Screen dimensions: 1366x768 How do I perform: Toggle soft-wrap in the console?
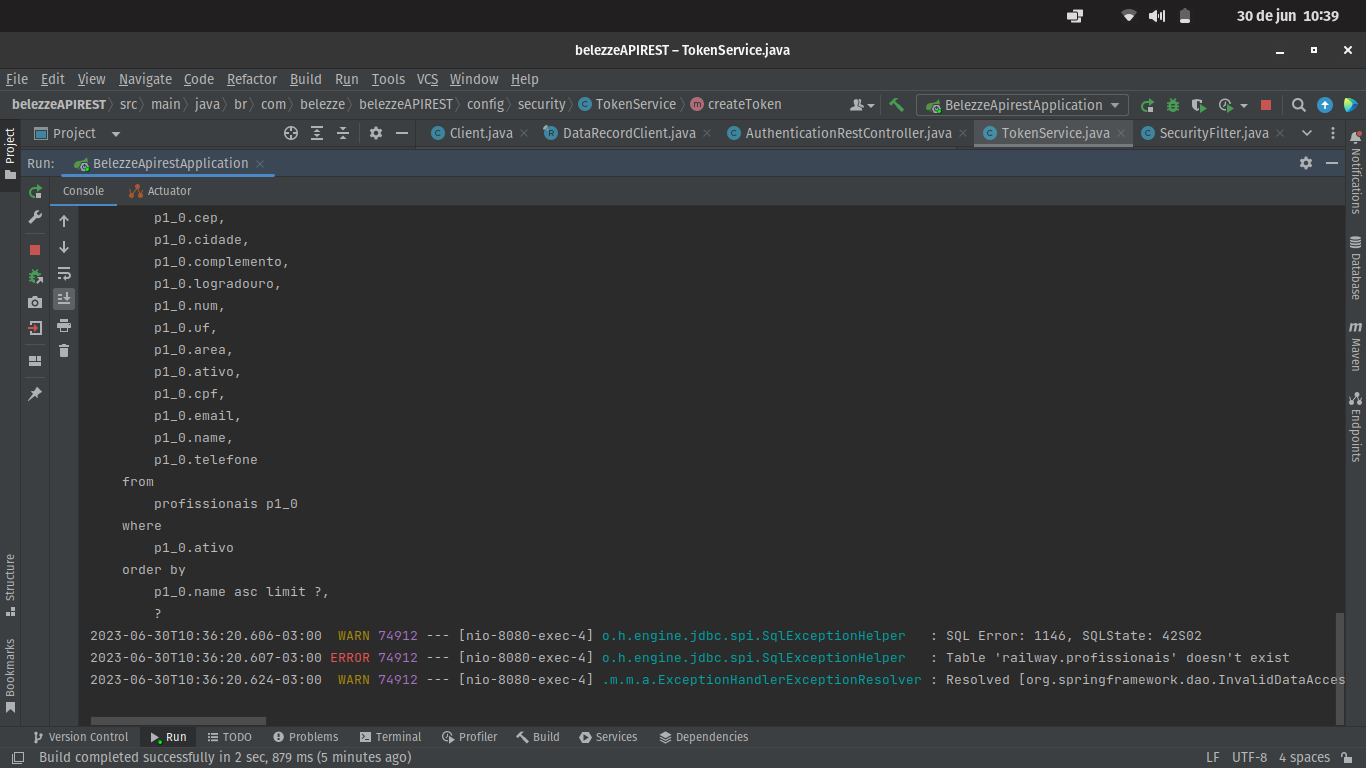click(64, 273)
